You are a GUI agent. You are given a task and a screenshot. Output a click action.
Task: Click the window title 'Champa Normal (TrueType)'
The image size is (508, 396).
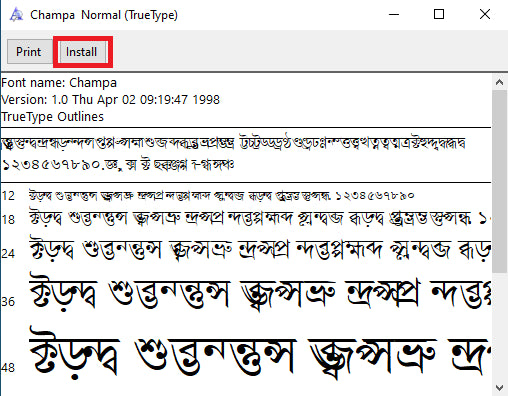(x=104, y=15)
